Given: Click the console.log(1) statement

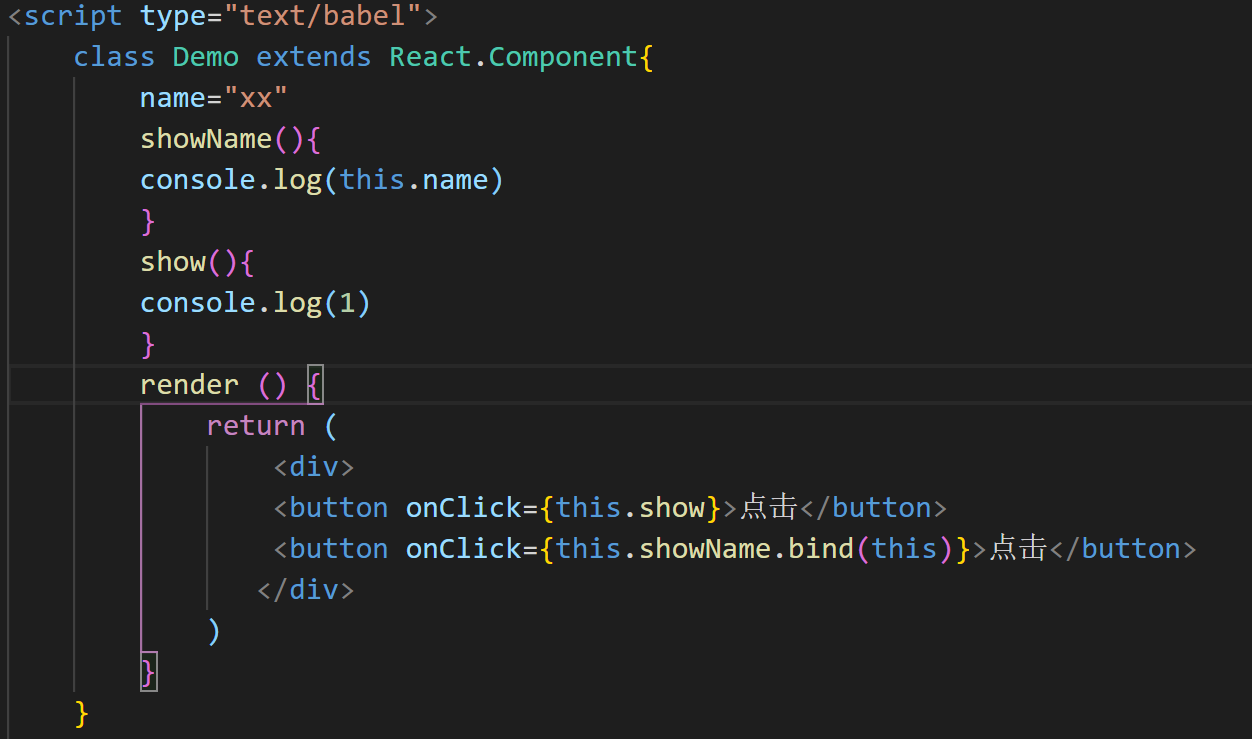Looking at the screenshot, I should coord(255,302).
